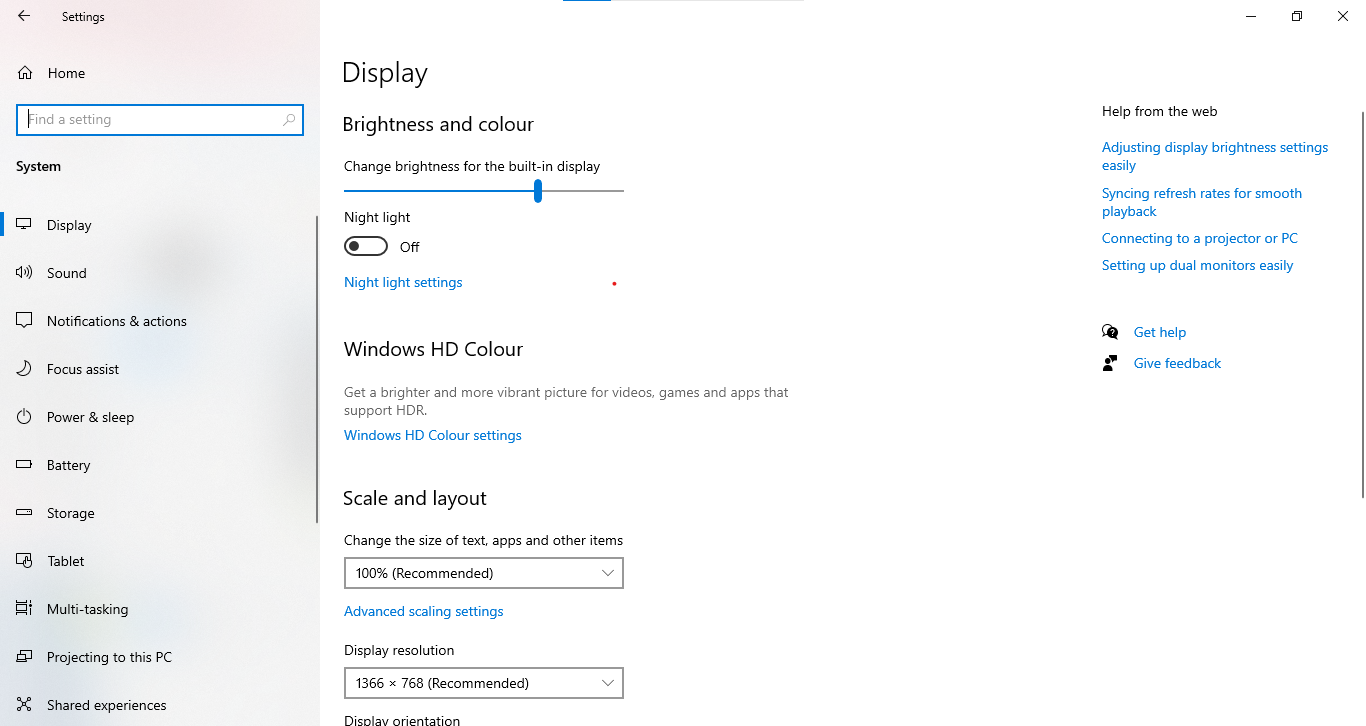1366x726 pixels.
Task: Click the Sound speaker icon
Action: coord(25,273)
